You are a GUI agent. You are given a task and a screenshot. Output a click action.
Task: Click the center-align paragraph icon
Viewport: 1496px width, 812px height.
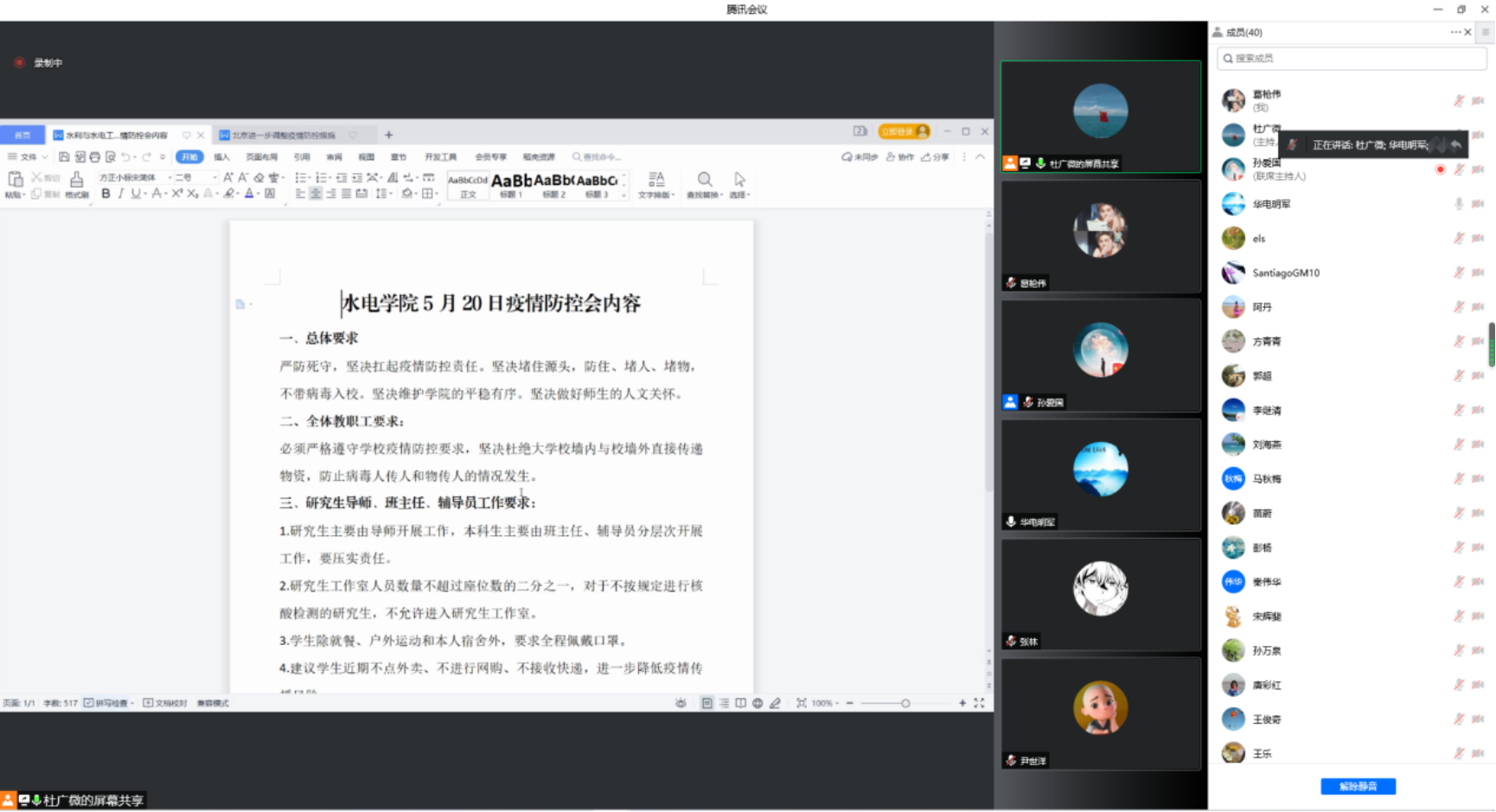[316, 194]
